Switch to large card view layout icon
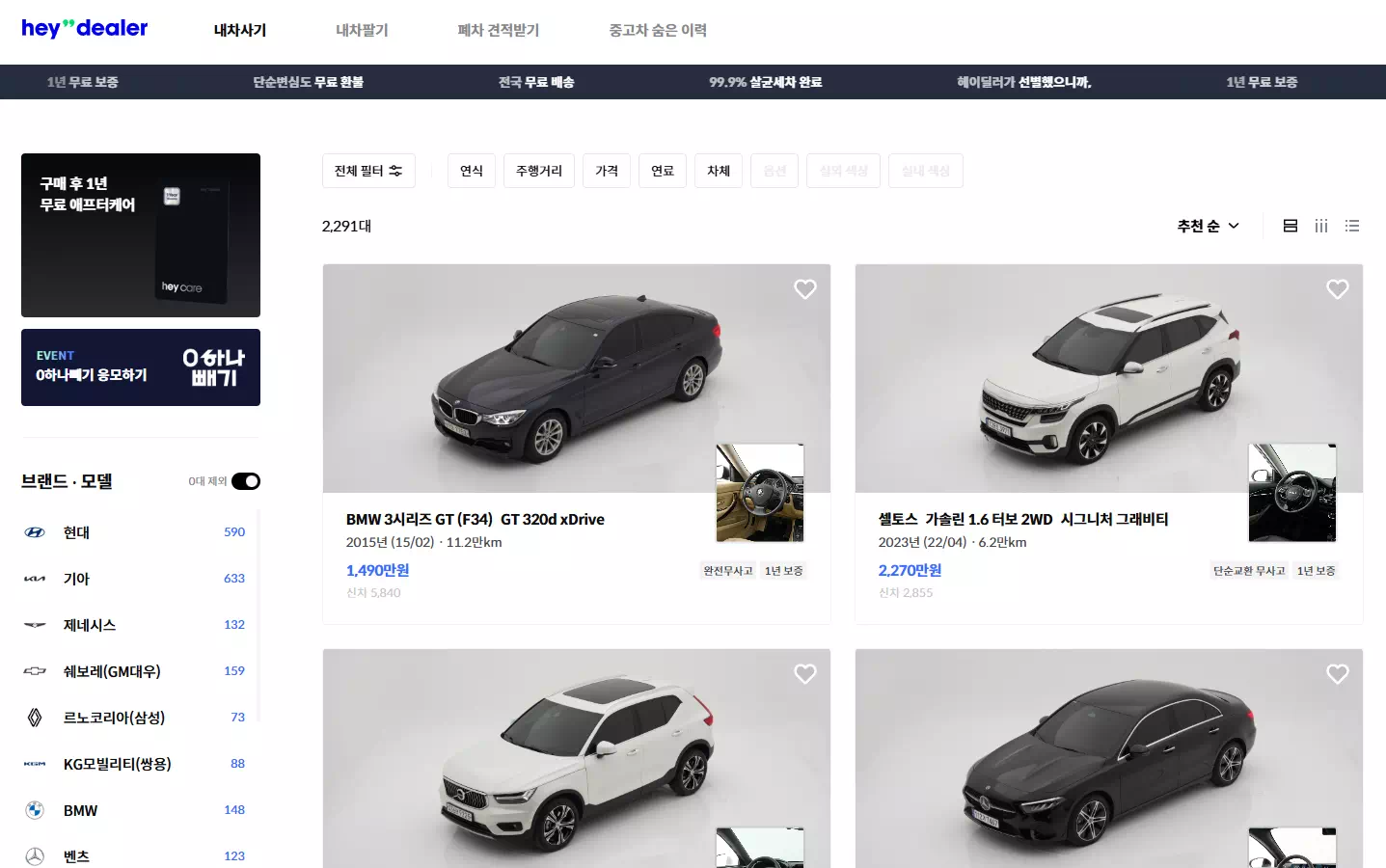Image resolution: width=1386 pixels, height=868 pixels. coord(1291,226)
